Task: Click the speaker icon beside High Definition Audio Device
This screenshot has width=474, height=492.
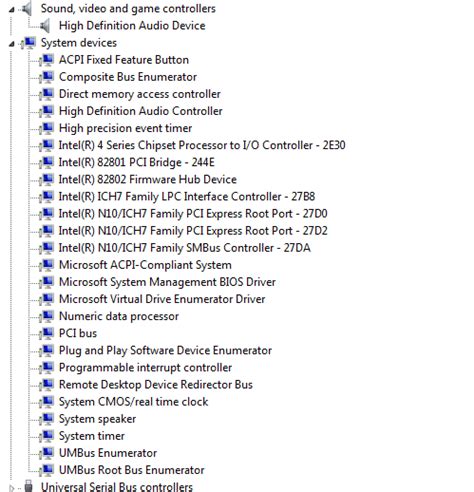Action: click(x=45, y=26)
